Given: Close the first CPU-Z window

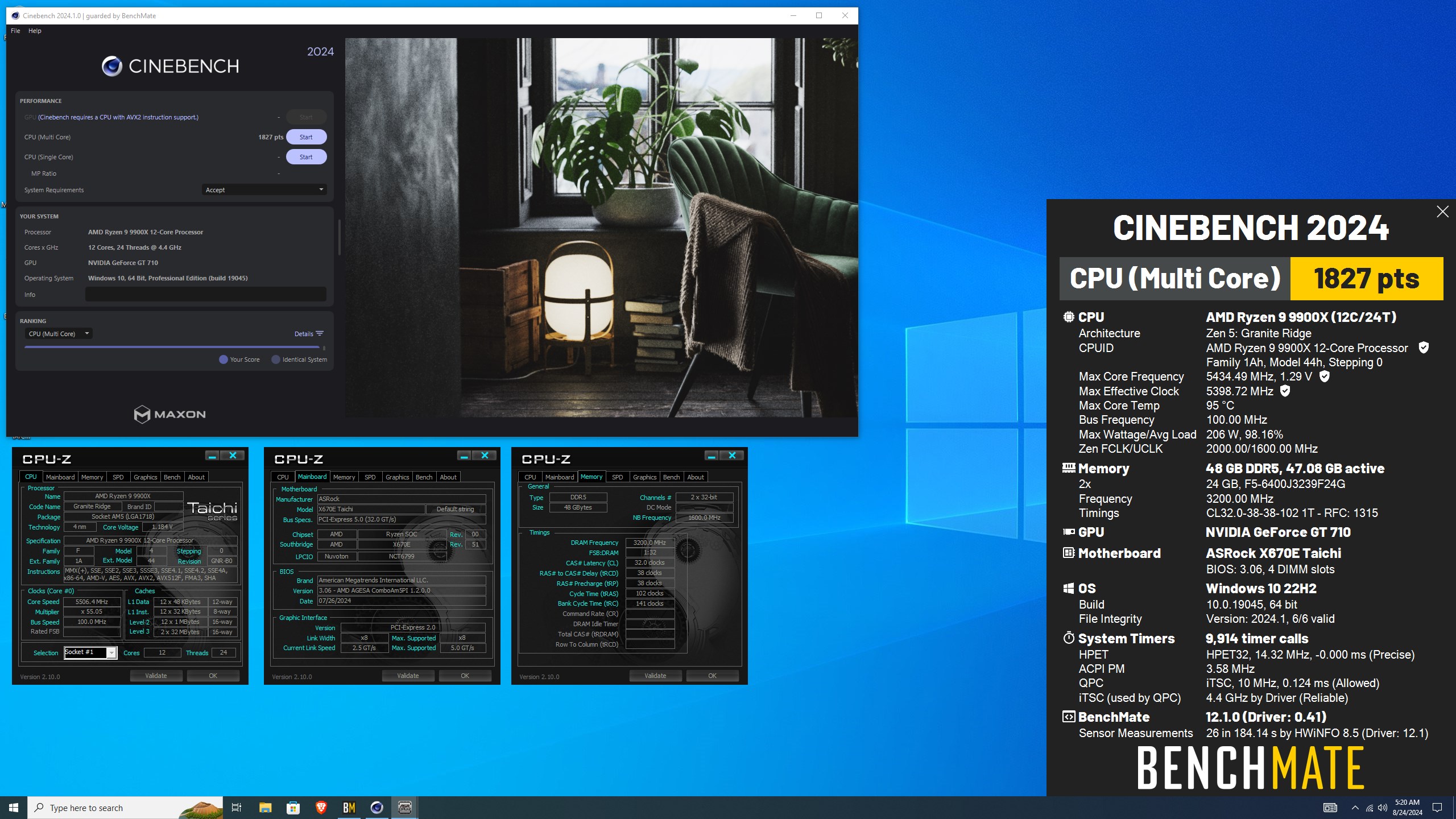Looking at the screenshot, I should click(233, 456).
